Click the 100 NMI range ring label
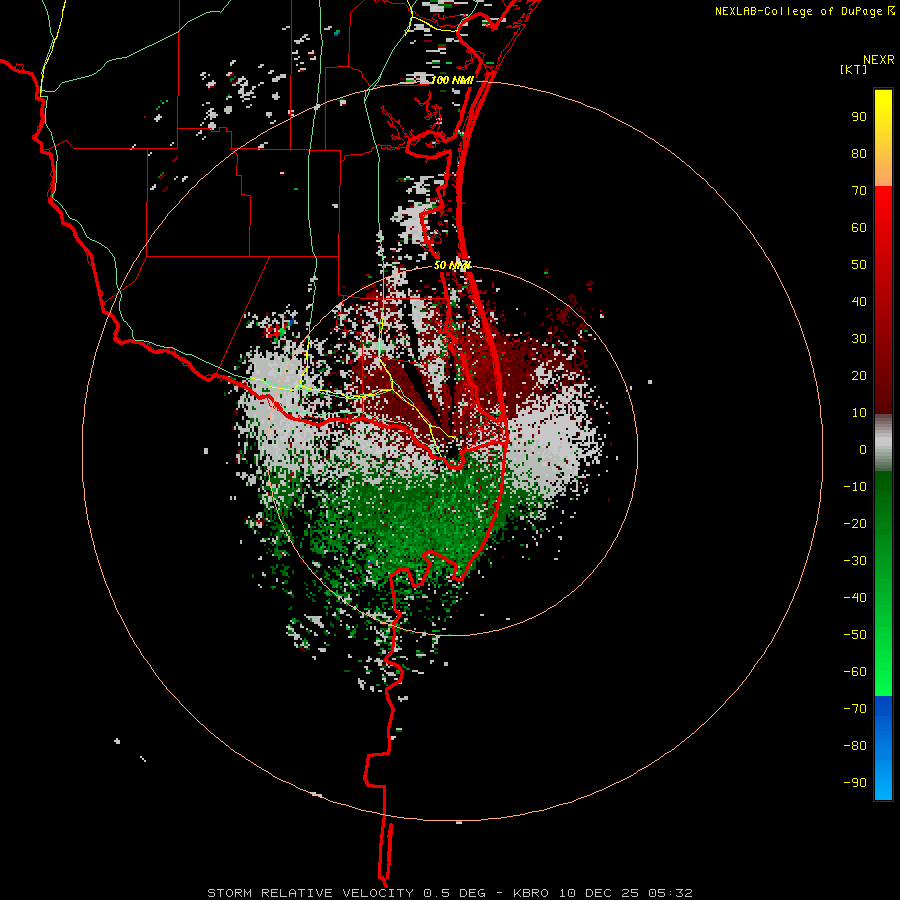This screenshot has height=900, width=900. [452, 80]
